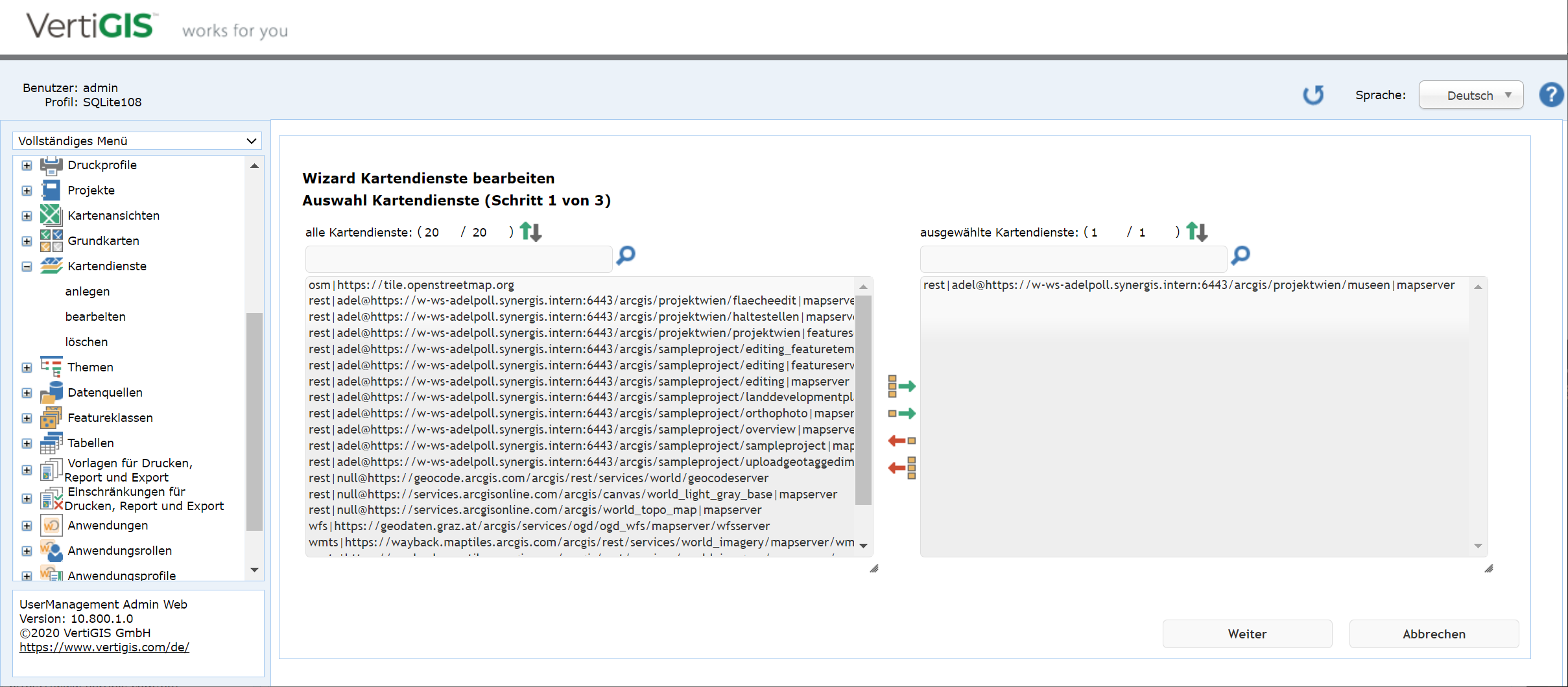The height and width of the screenshot is (687, 1568).
Task: Click sort arrows for alle Kartendienste
Action: click(530, 231)
